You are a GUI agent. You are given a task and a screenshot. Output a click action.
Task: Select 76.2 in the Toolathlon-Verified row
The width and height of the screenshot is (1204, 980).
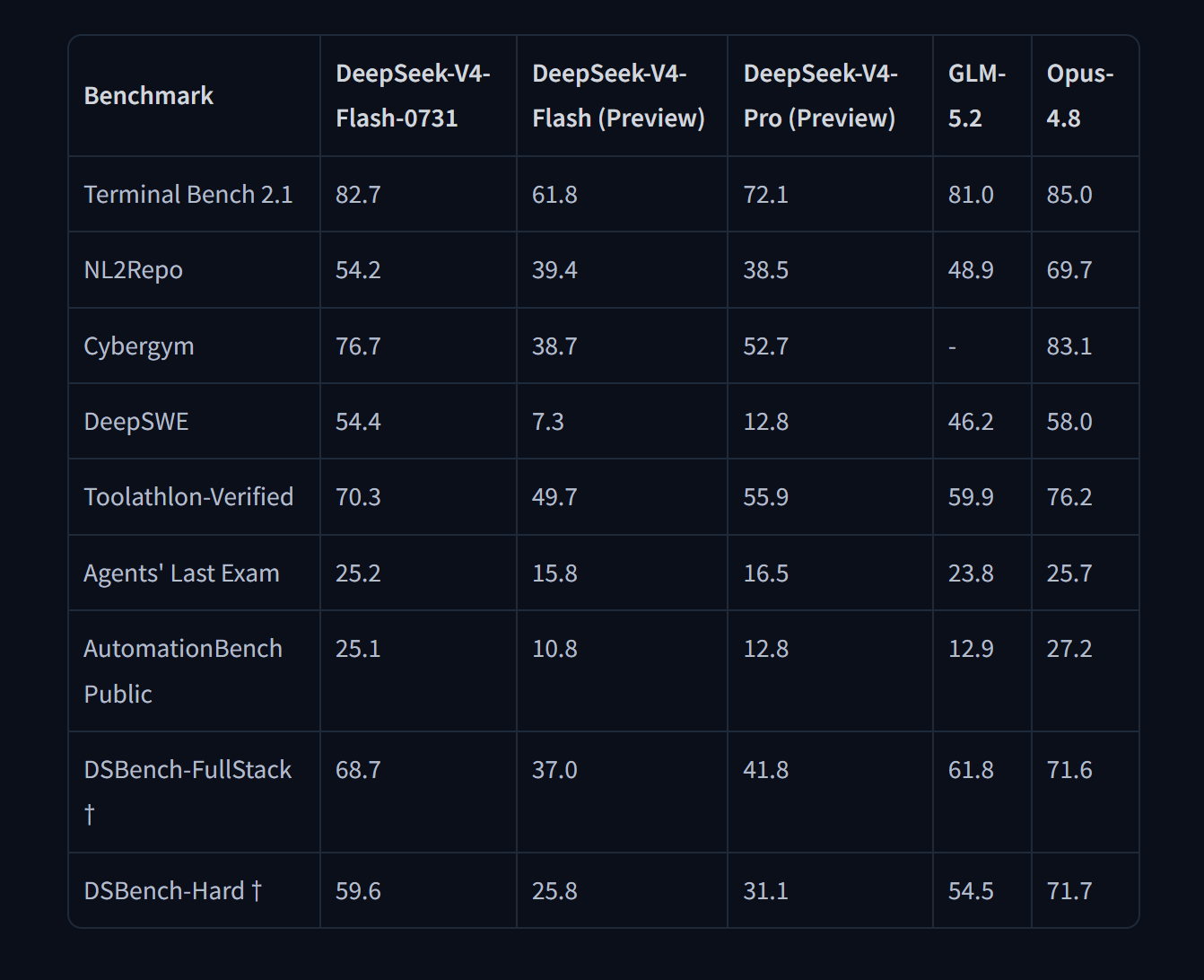coord(1069,497)
